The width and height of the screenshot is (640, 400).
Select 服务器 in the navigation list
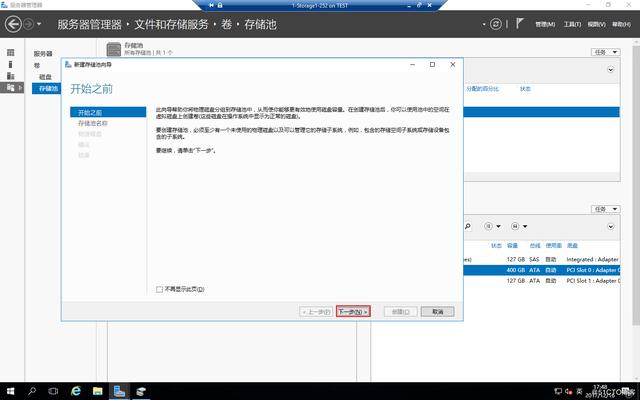(43, 53)
